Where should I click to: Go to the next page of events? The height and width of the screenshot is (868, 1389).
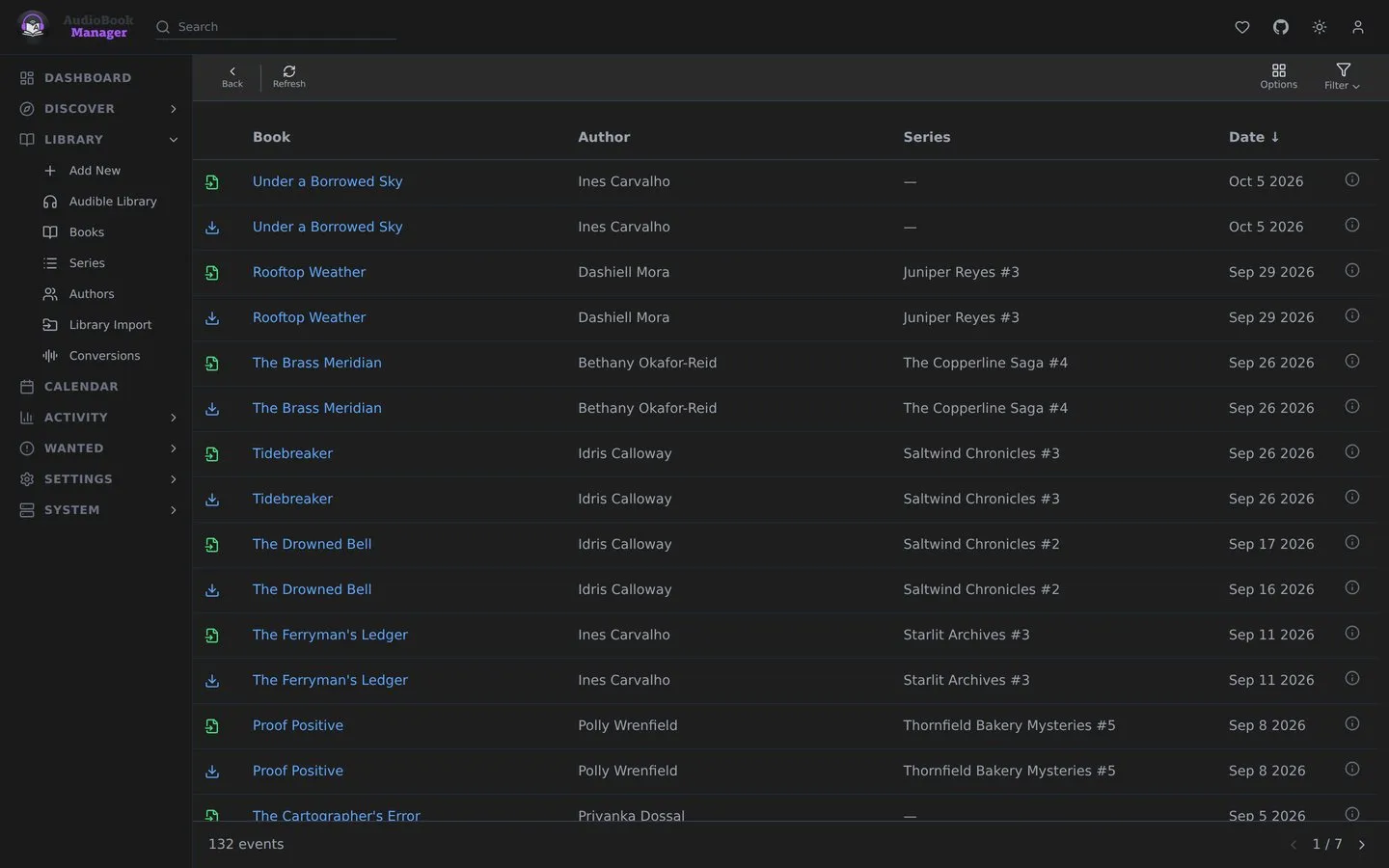1362,845
